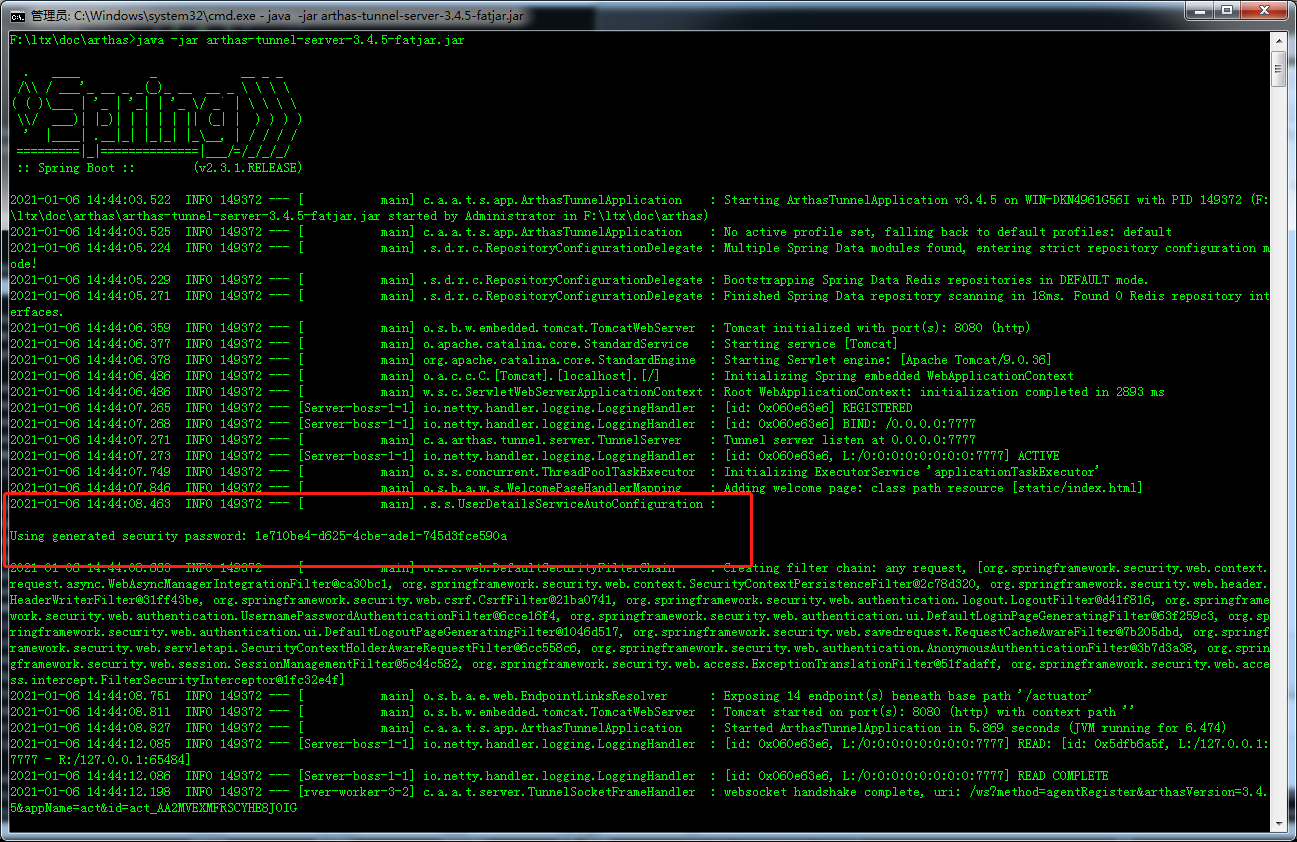
Task: Click 'w.s.c.ServletWebServerApplicationContext' logger name
Action: [561, 392]
